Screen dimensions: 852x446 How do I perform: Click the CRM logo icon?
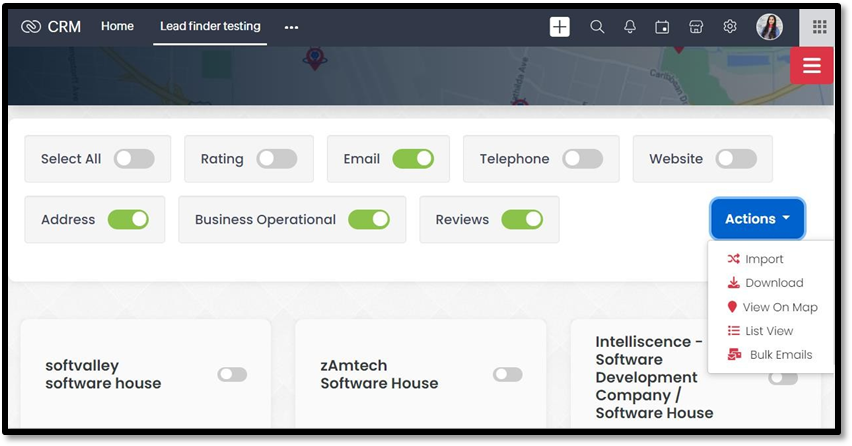tap(30, 27)
